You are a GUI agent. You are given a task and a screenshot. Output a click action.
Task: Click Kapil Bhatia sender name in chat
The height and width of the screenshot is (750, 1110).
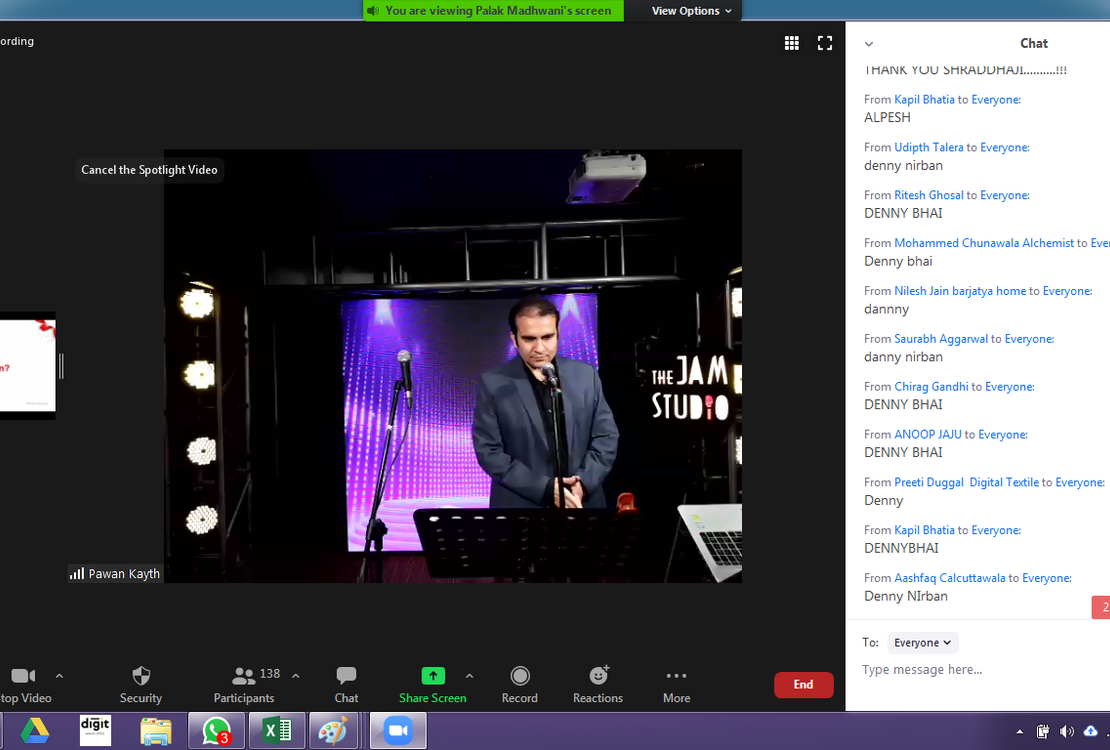[x=924, y=100]
